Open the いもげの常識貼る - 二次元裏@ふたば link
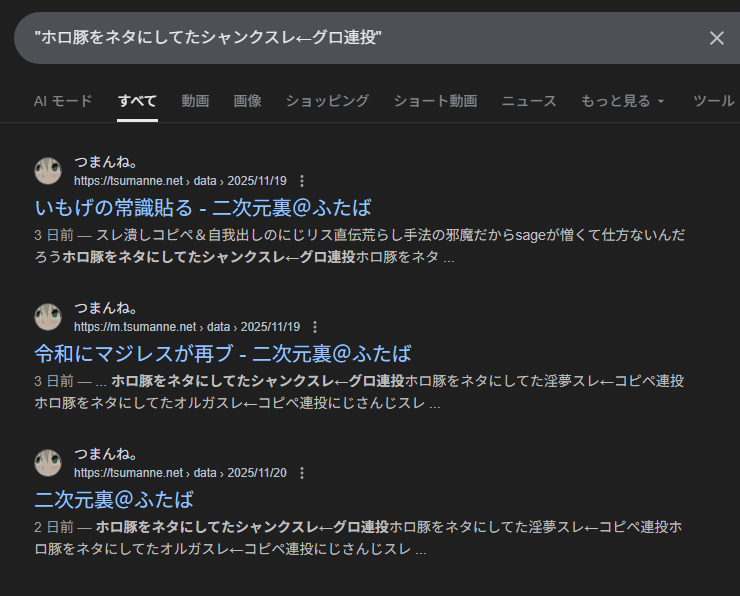Screen dimensions: 740x596 click(x=203, y=208)
